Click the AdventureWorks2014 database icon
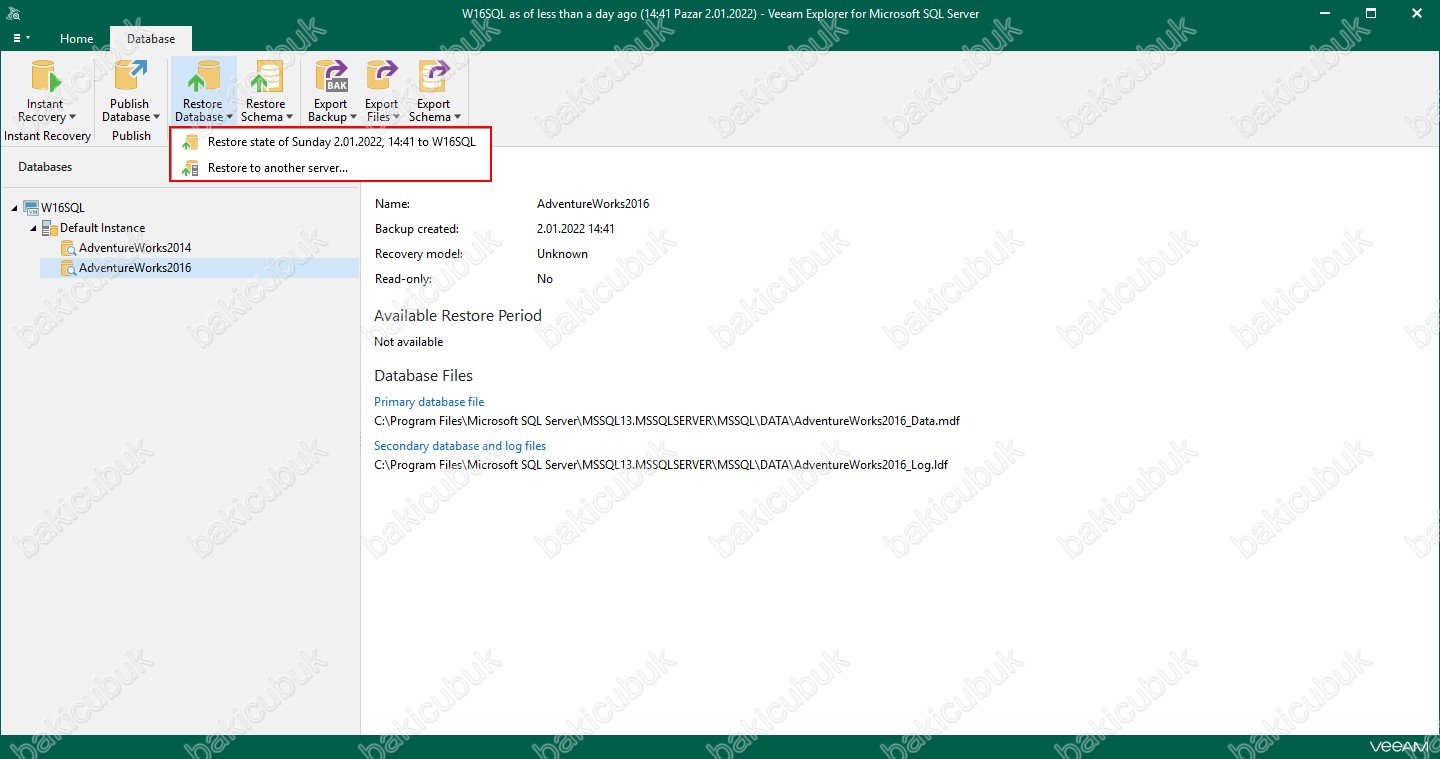Image resolution: width=1440 pixels, height=759 pixels. pos(68,248)
